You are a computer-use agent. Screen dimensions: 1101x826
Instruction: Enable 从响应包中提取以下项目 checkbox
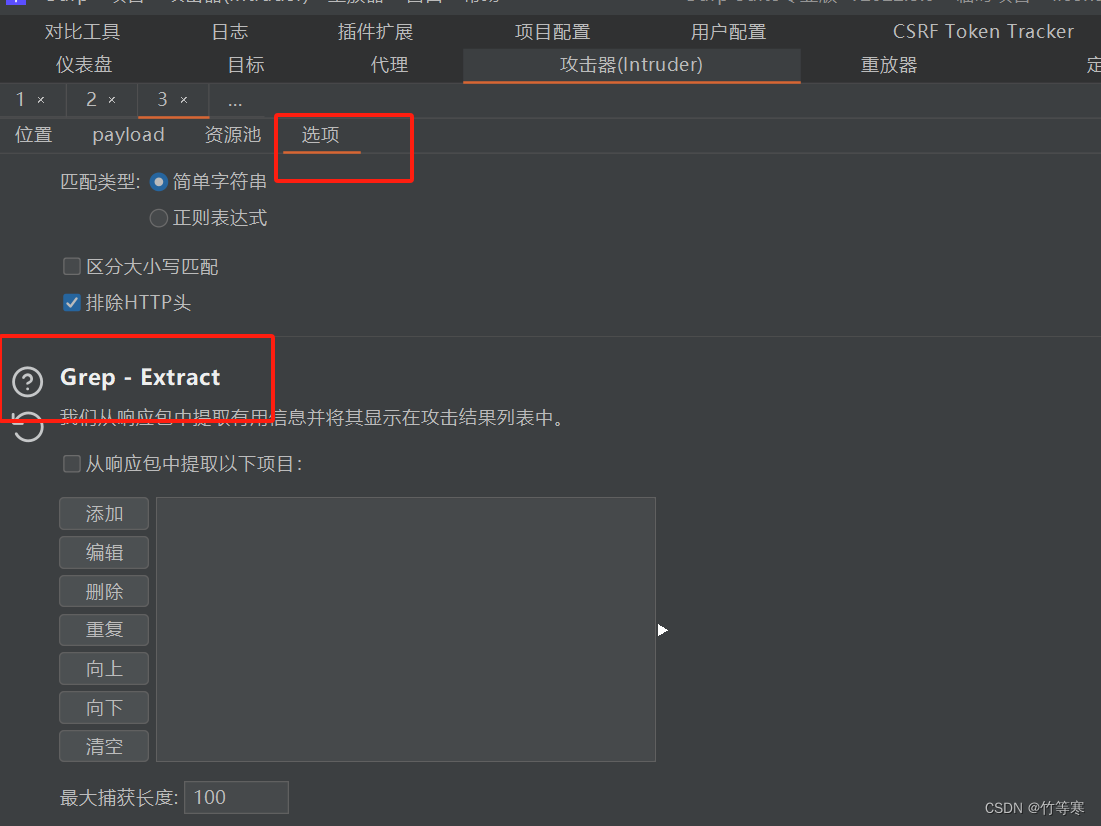click(x=72, y=464)
